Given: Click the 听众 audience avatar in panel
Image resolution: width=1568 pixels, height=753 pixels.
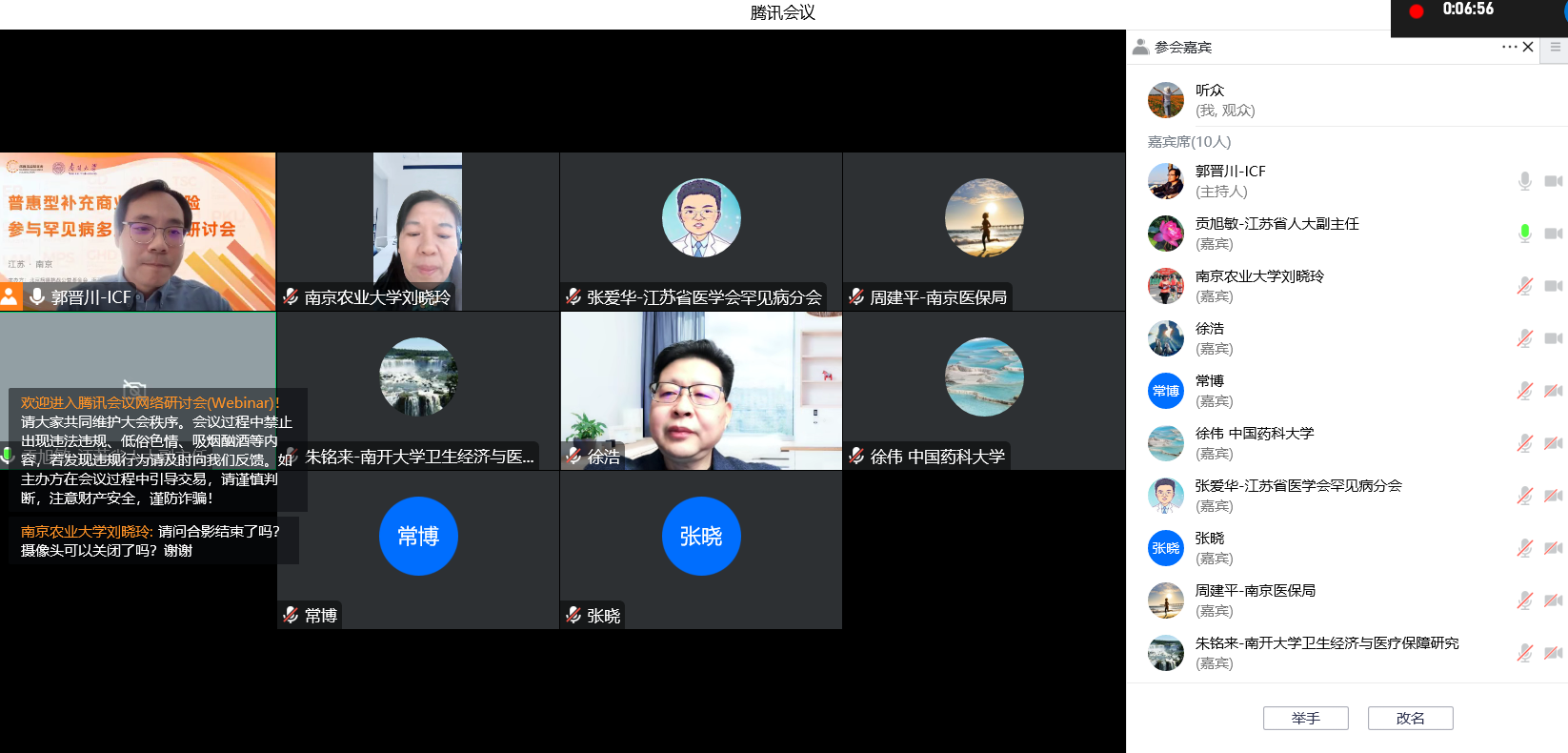Looking at the screenshot, I should 1166,100.
